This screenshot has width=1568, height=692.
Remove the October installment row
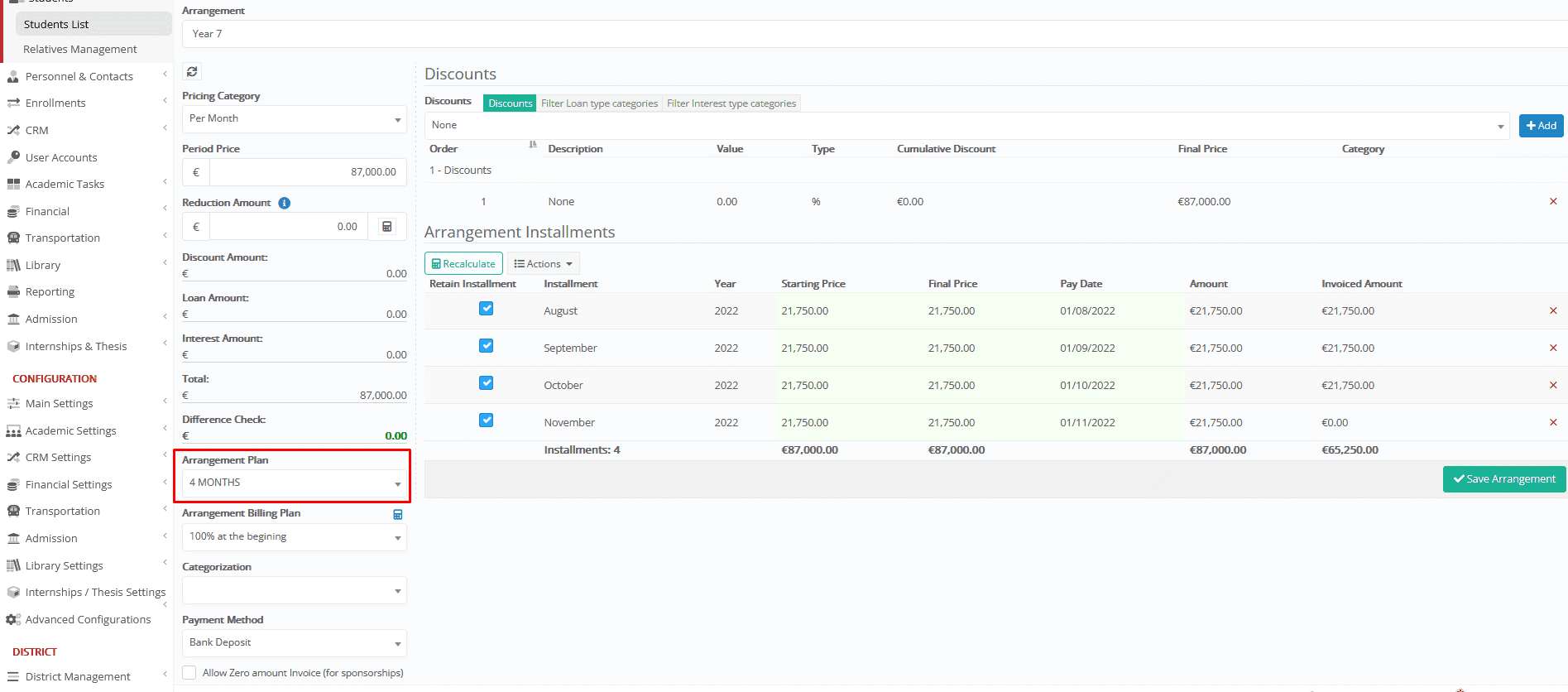click(1553, 385)
